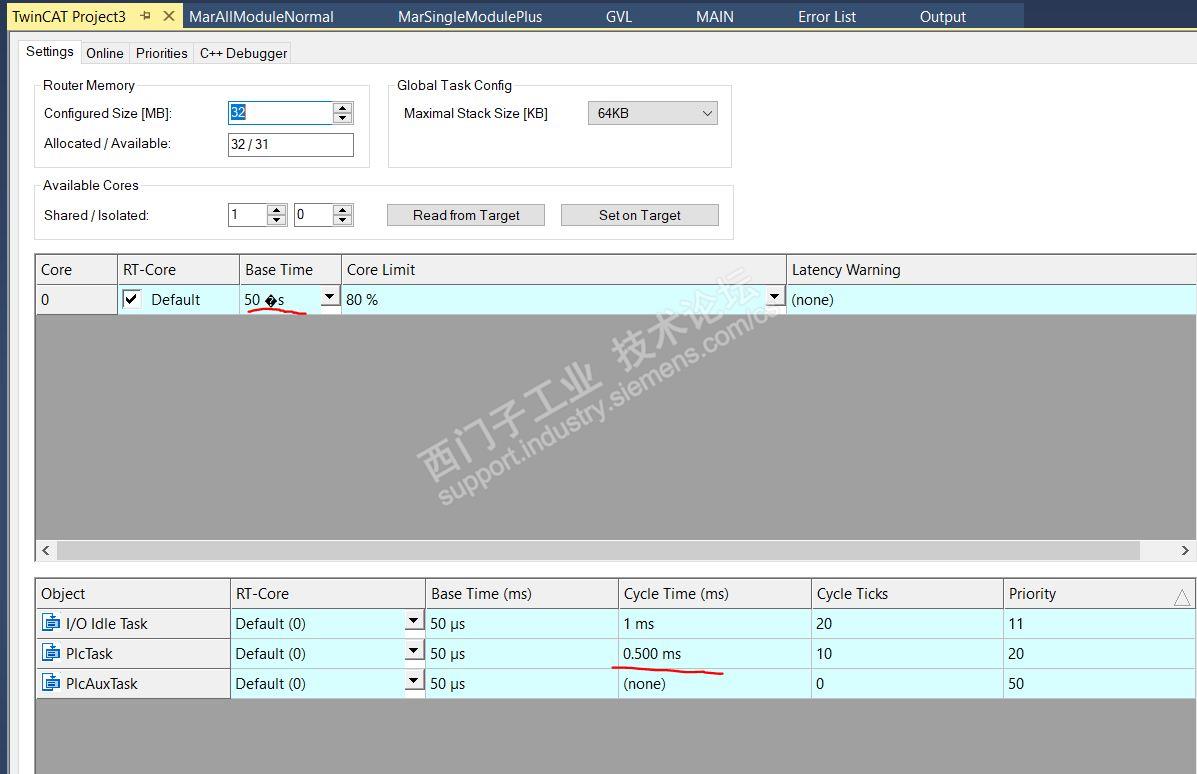Viewport: 1197px width, 774px height.
Task: Click the Core Limit column header
Action: [x=563, y=269]
